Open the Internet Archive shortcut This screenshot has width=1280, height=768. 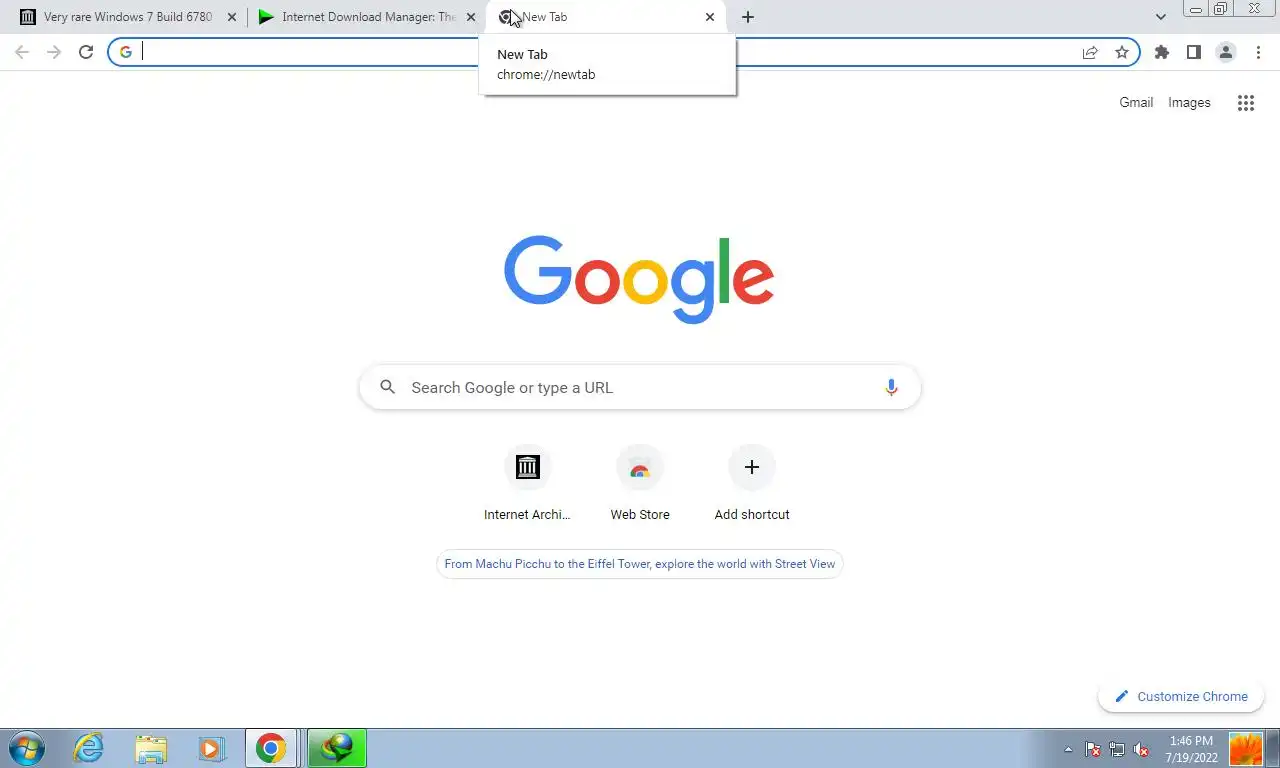pos(527,484)
